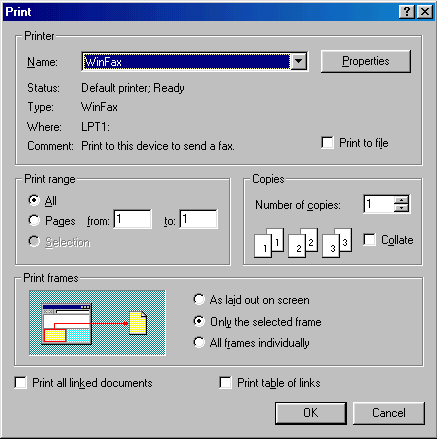
Task: Open printer Properties
Action: [366, 61]
